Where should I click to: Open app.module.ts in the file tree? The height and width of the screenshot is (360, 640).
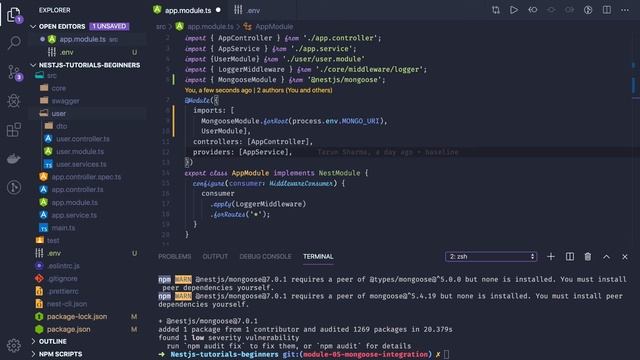(74, 202)
